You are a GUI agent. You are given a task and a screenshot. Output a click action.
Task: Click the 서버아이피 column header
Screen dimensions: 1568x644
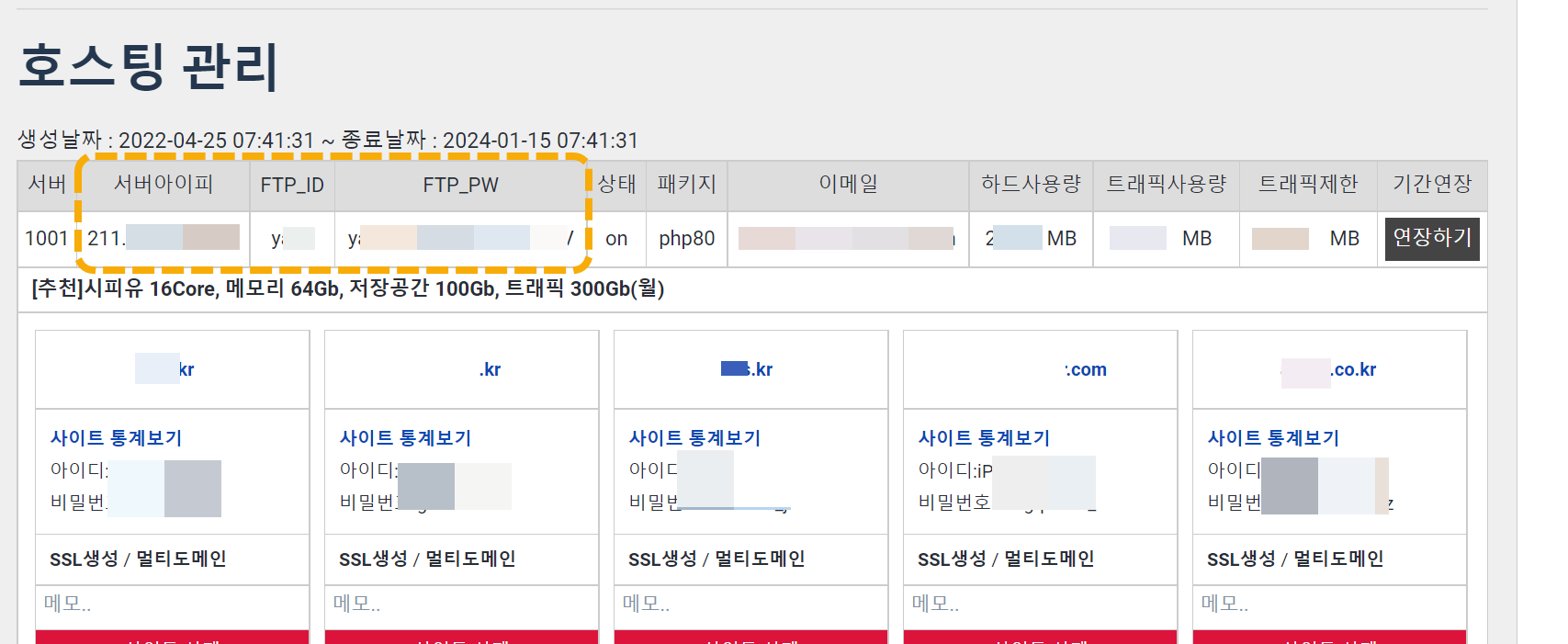(x=164, y=185)
